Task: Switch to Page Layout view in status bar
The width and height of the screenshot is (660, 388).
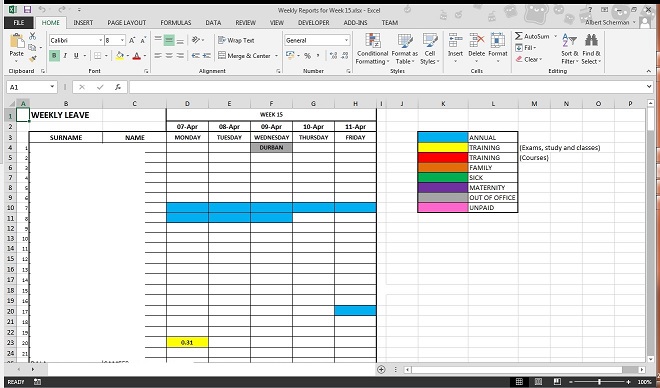Action: pyautogui.click(x=538, y=382)
